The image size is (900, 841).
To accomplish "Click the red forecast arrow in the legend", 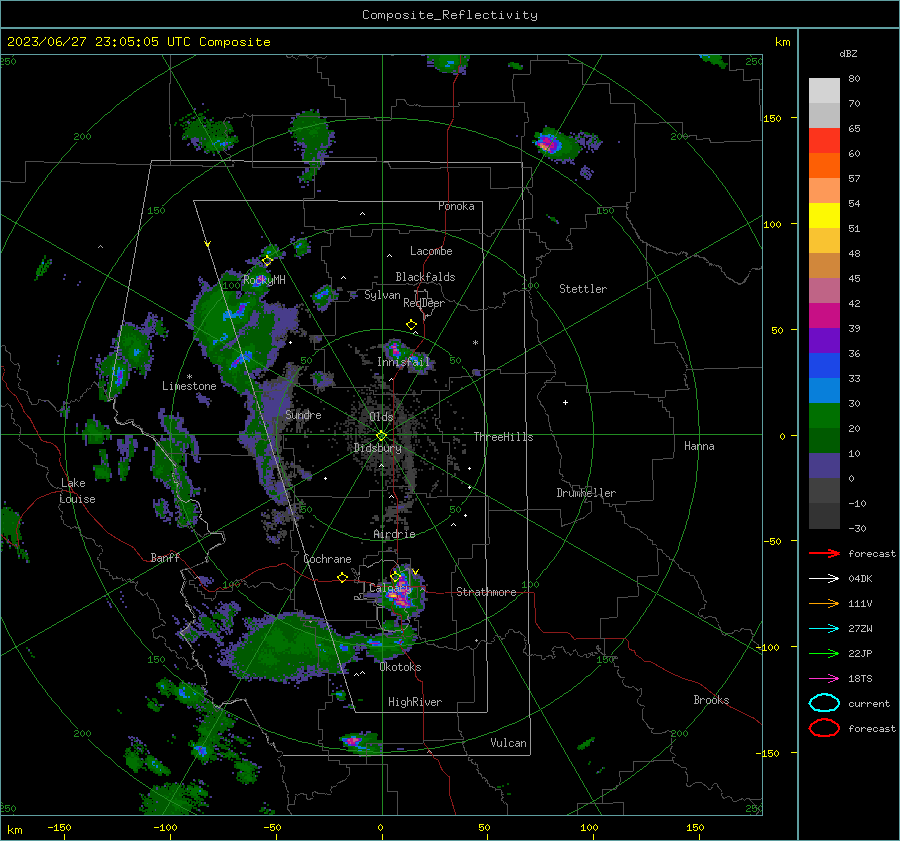I will pos(824,553).
